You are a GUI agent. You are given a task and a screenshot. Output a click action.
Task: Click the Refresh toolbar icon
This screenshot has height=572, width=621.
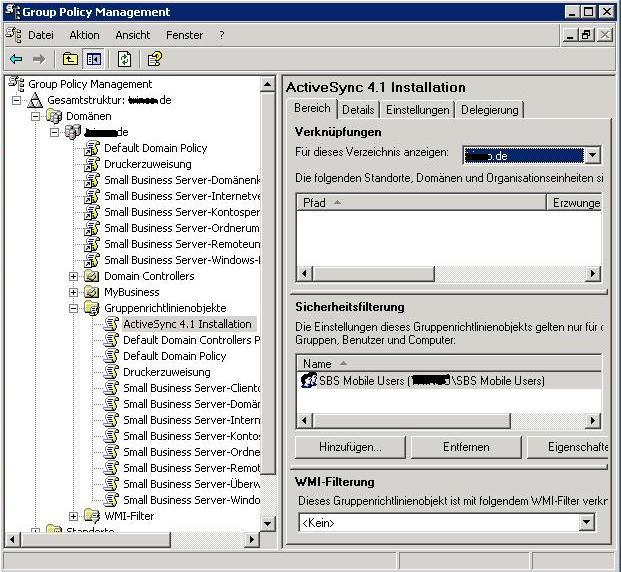tap(124, 59)
